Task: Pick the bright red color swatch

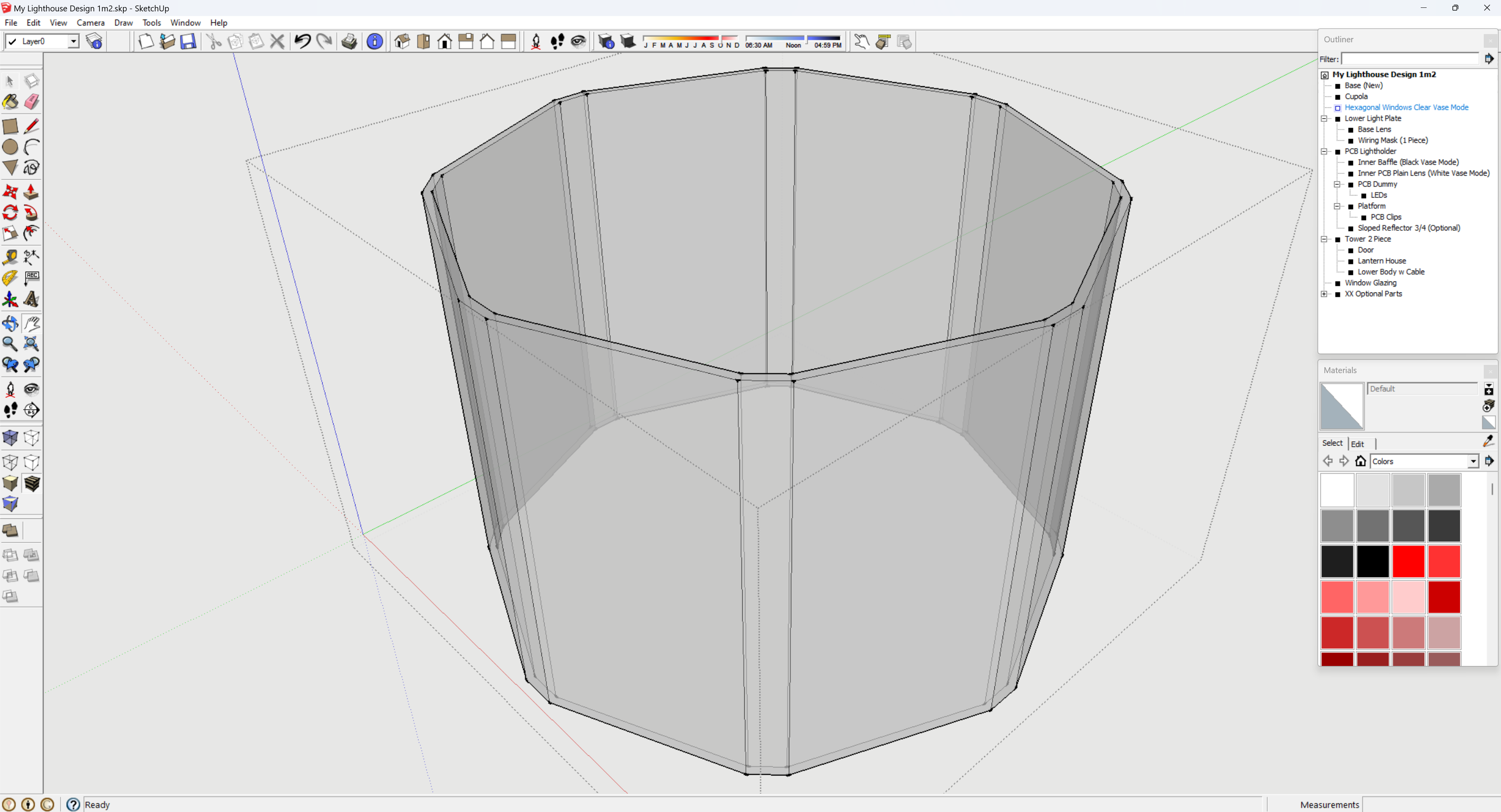Action: point(1408,561)
